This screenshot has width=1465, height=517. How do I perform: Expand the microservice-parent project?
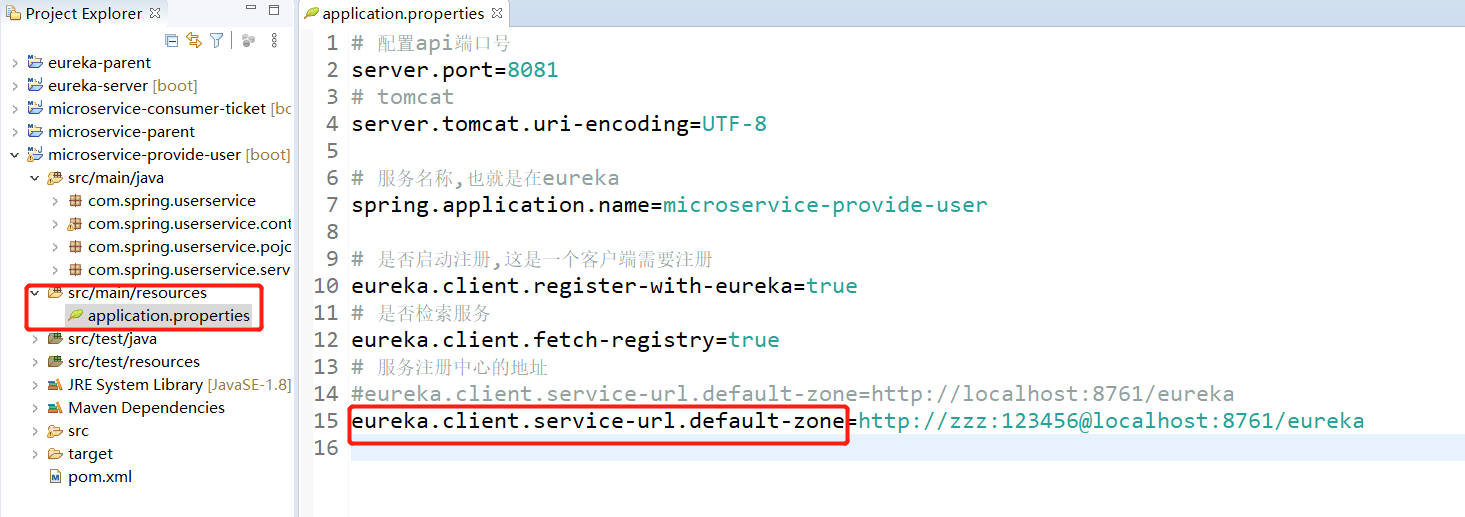tap(15, 132)
